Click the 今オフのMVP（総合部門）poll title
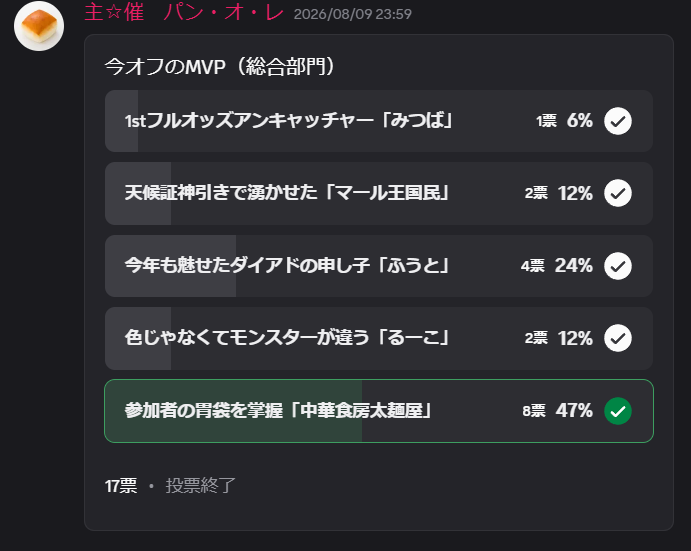The width and height of the screenshot is (691, 551). (x=220, y=67)
